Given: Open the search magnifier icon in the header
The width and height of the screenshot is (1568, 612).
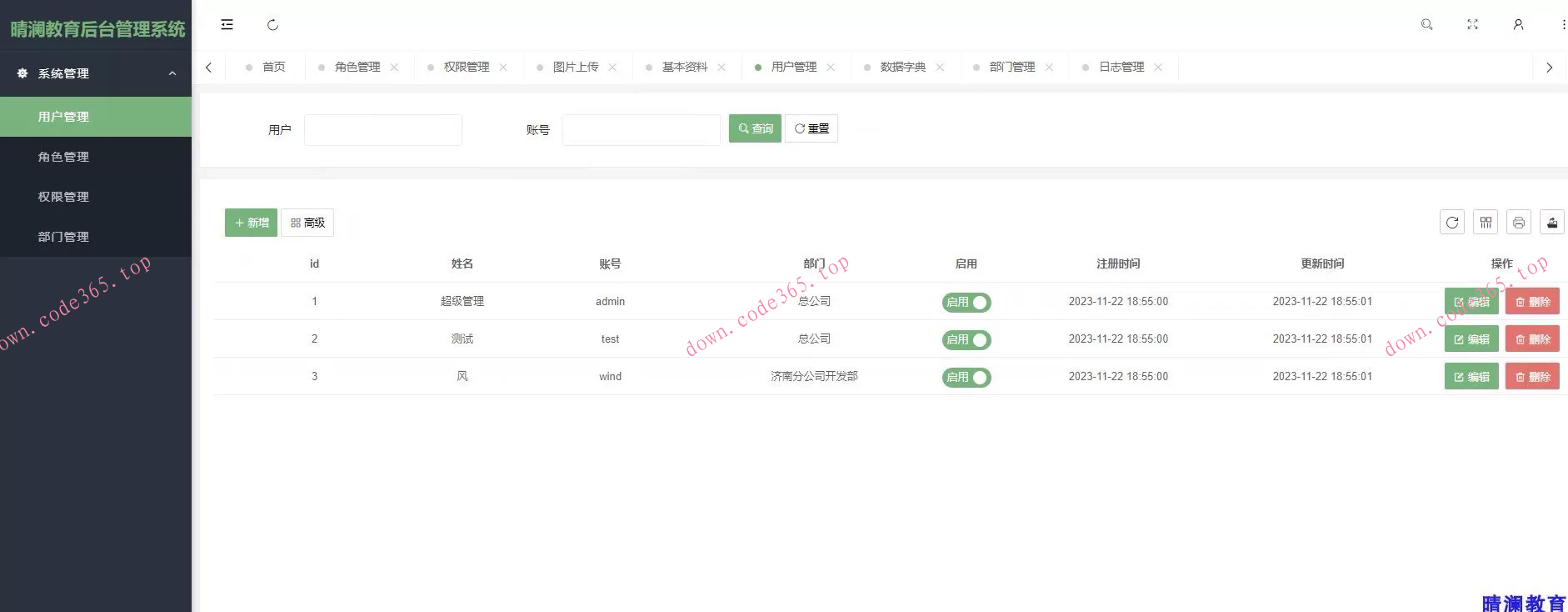Looking at the screenshot, I should pos(1426,25).
